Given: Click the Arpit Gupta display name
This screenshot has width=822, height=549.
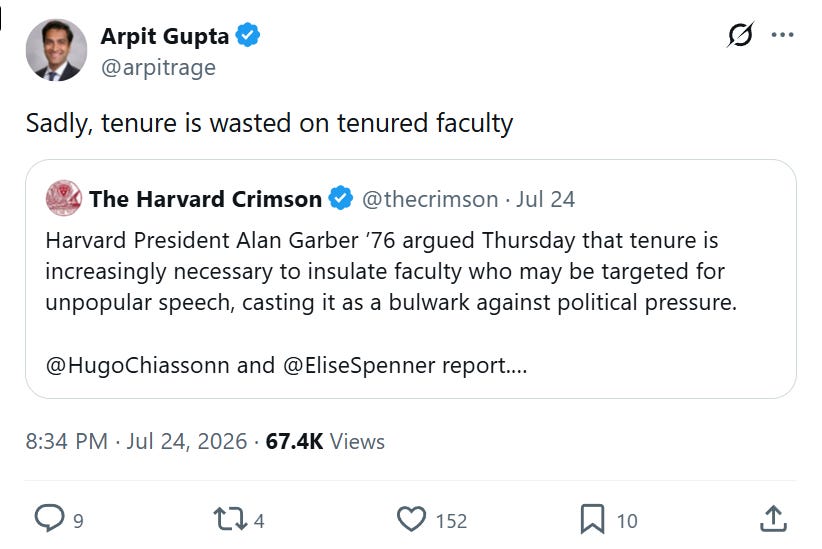Looking at the screenshot, I should pyautogui.click(x=165, y=36).
